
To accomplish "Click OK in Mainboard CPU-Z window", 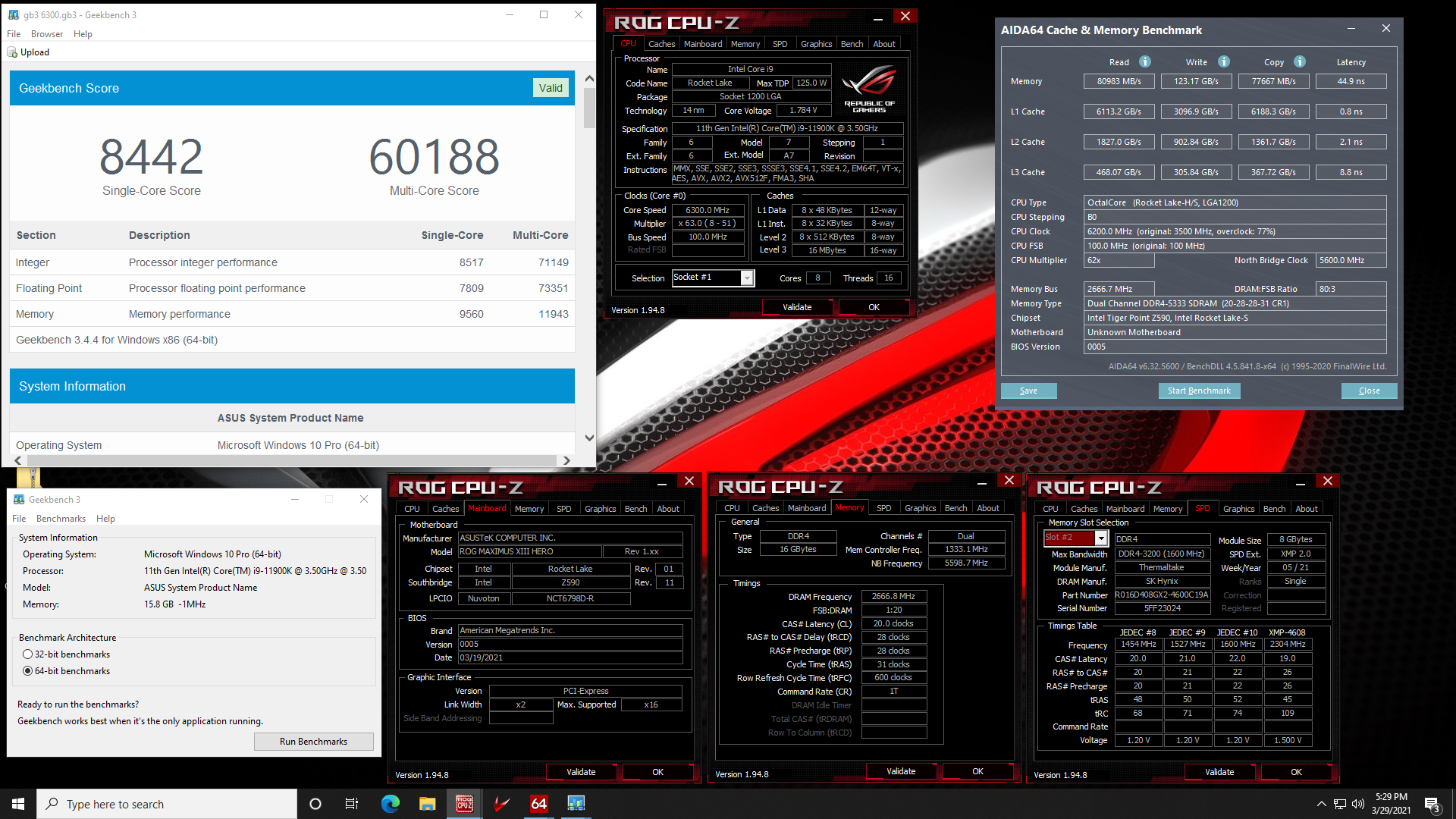I will click(657, 772).
